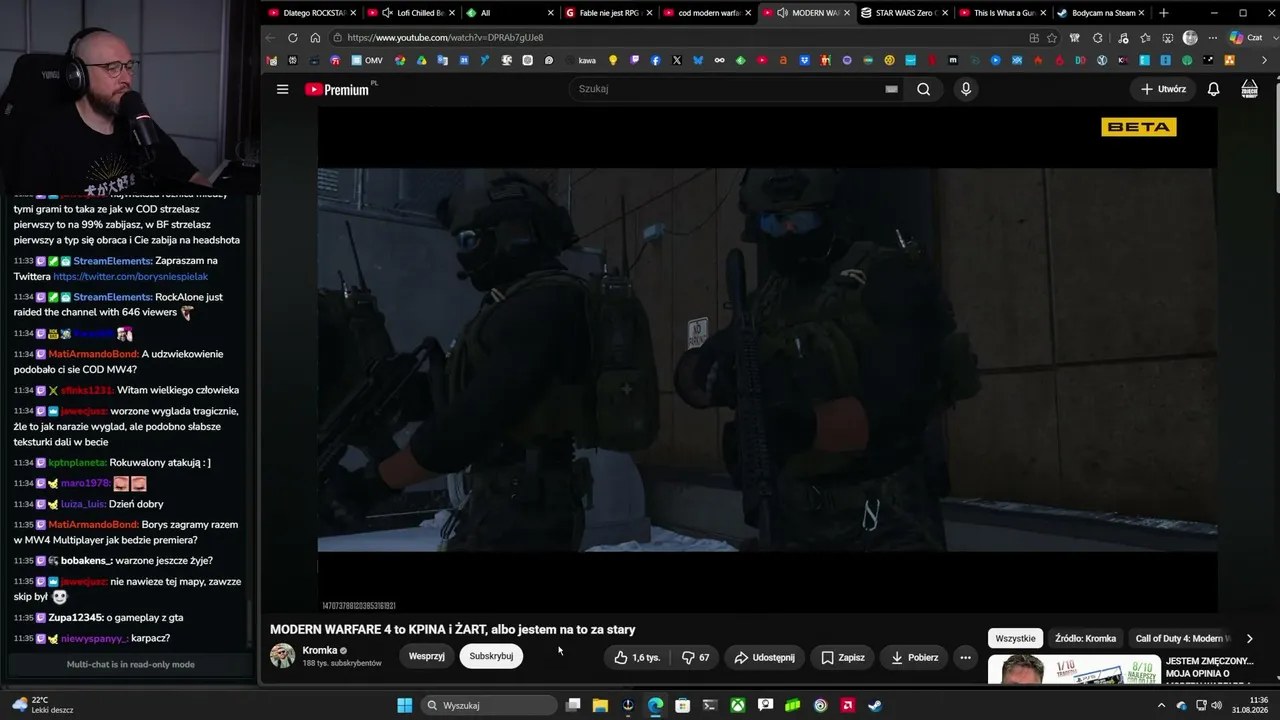The height and width of the screenshot is (720, 1280).
Task: Click the Subskrybuj button
Action: point(491,656)
